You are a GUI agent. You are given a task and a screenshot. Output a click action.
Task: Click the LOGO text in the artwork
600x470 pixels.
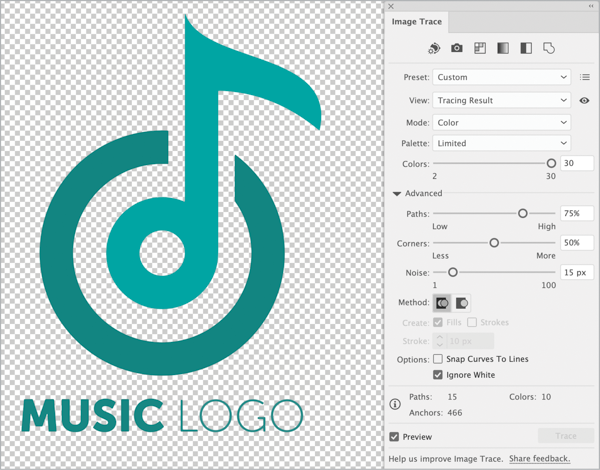click(x=241, y=416)
